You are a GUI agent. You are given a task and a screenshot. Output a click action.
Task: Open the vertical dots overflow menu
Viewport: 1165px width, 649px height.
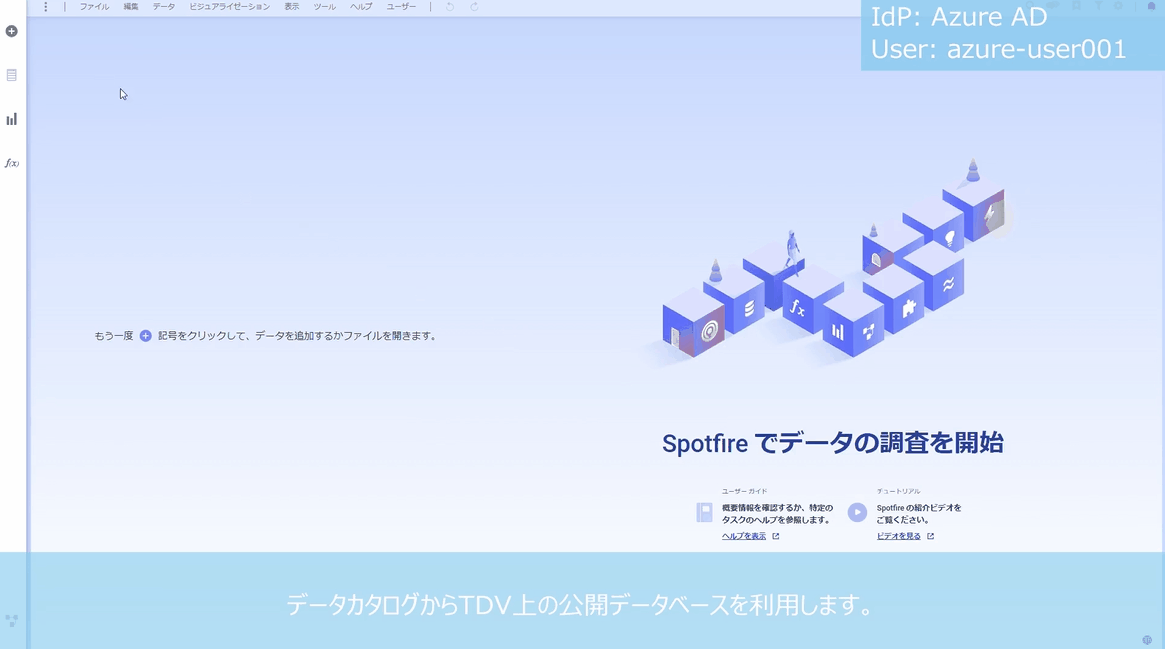pyautogui.click(x=44, y=7)
